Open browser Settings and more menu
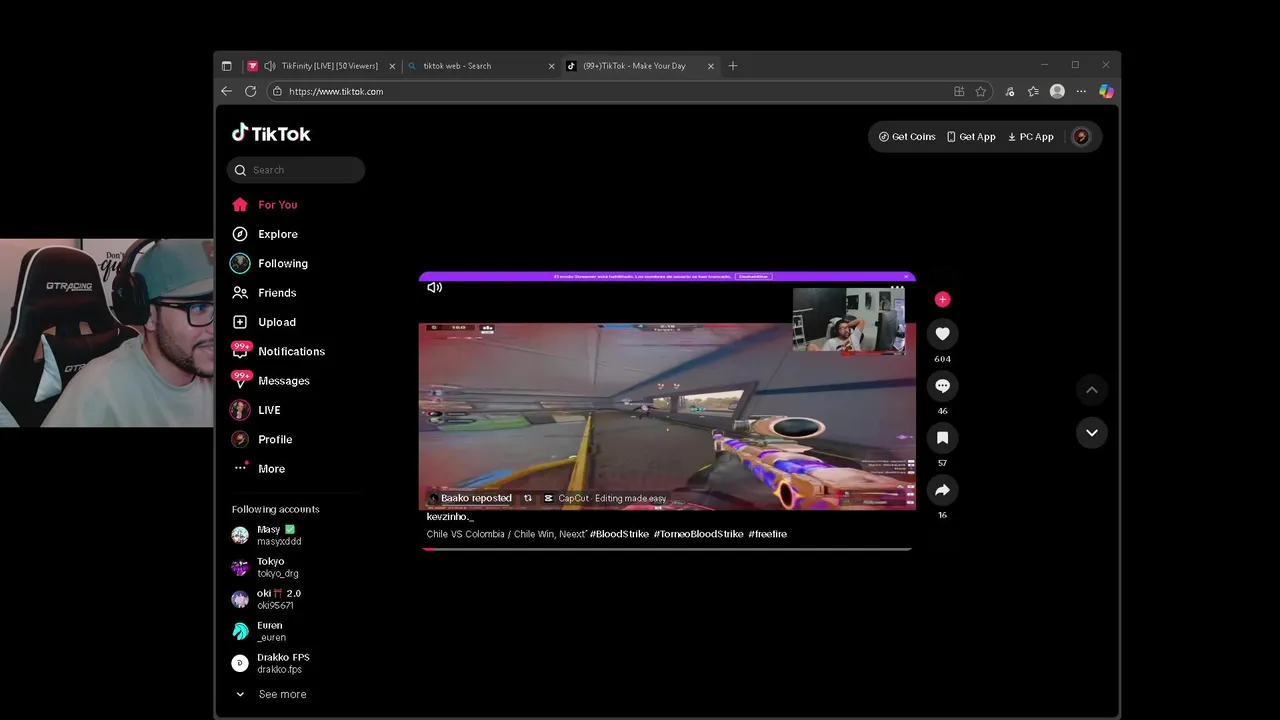This screenshot has width=1280, height=720. [1081, 91]
